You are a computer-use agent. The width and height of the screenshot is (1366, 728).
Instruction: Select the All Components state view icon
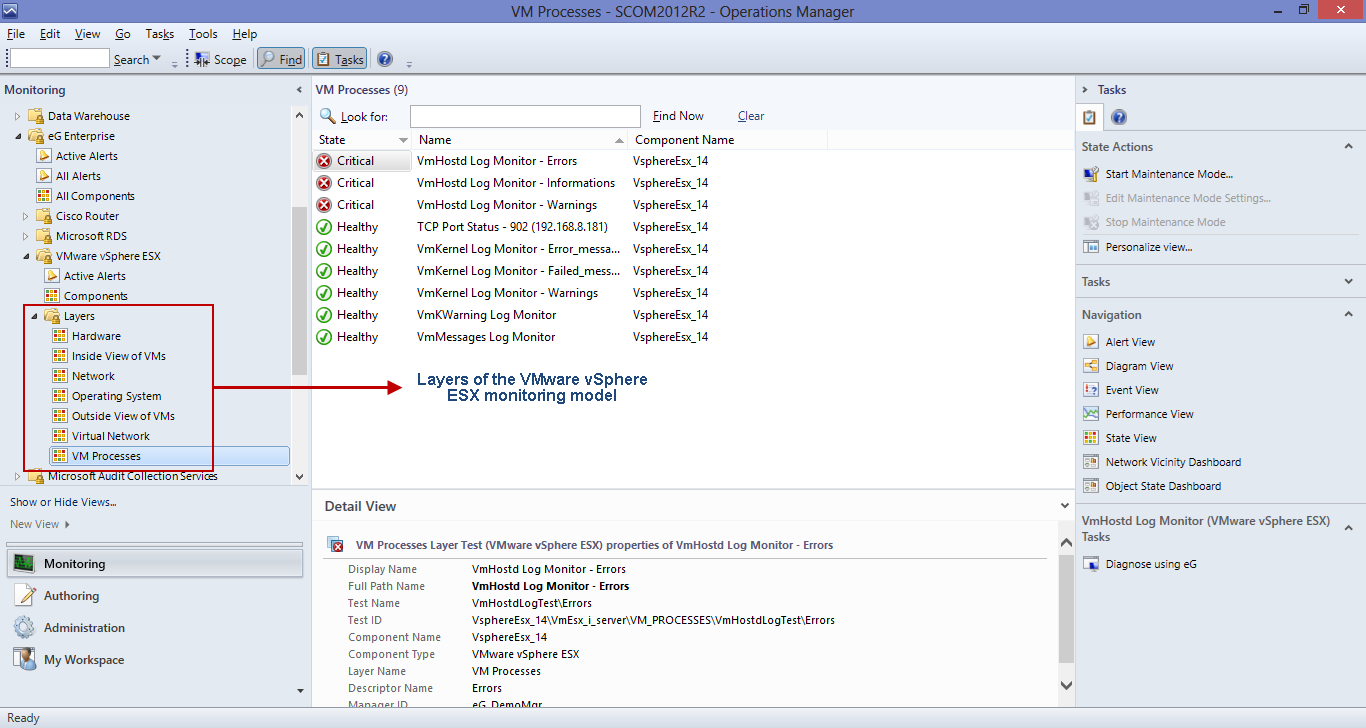(x=44, y=196)
